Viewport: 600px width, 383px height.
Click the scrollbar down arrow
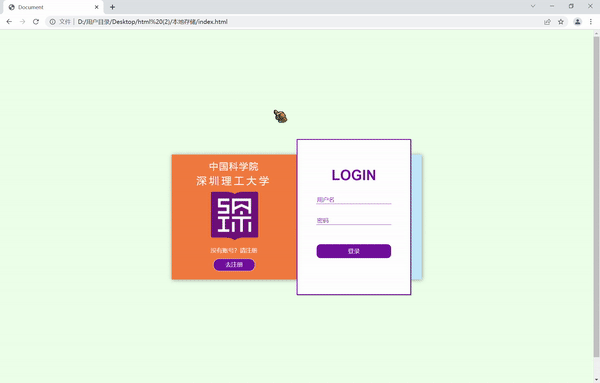596,379
